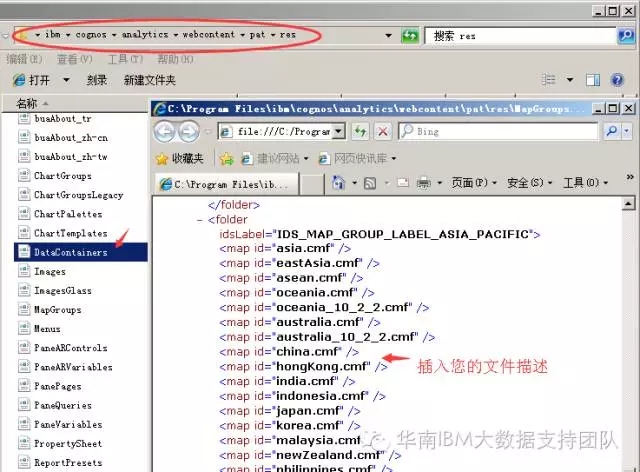The height and width of the screenshot is (472, 640).
Task: Open the 查看(V) menu in Explorer
Action: tap(74, 59)
